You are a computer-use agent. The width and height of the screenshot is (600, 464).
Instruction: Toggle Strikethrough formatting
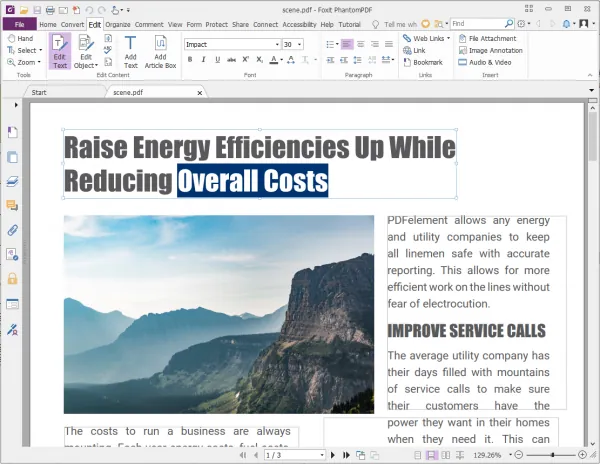231,60
